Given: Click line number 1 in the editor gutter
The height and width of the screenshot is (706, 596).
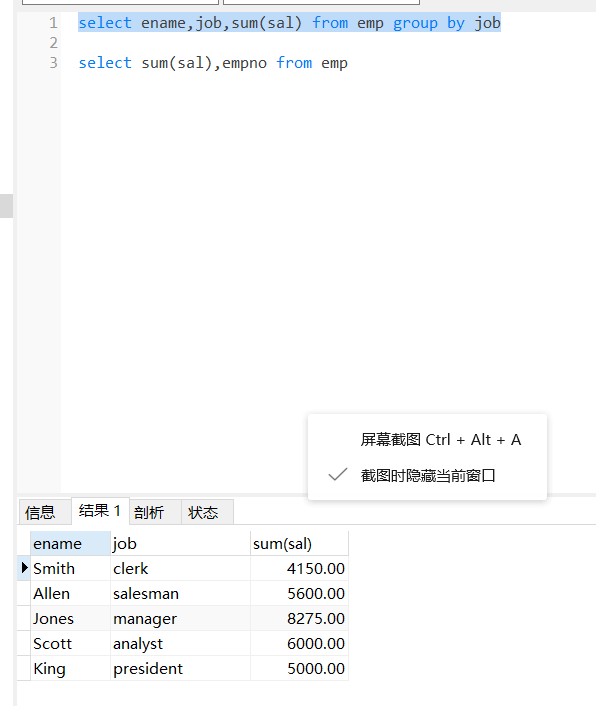Looking at the screenshot, I should coord(54,23).
